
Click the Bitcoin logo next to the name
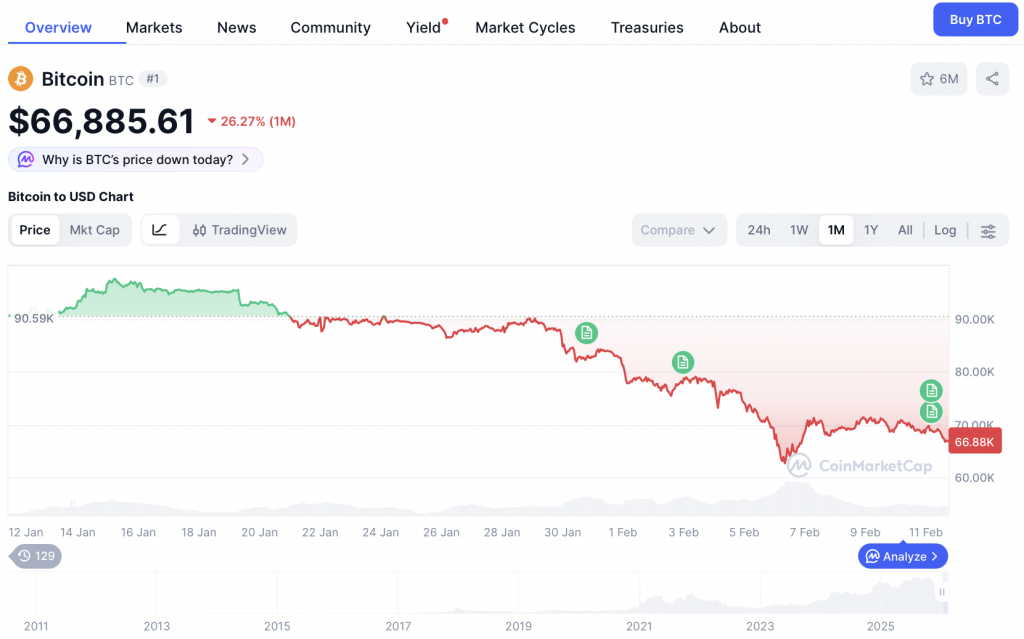click(x=20, y=78)
